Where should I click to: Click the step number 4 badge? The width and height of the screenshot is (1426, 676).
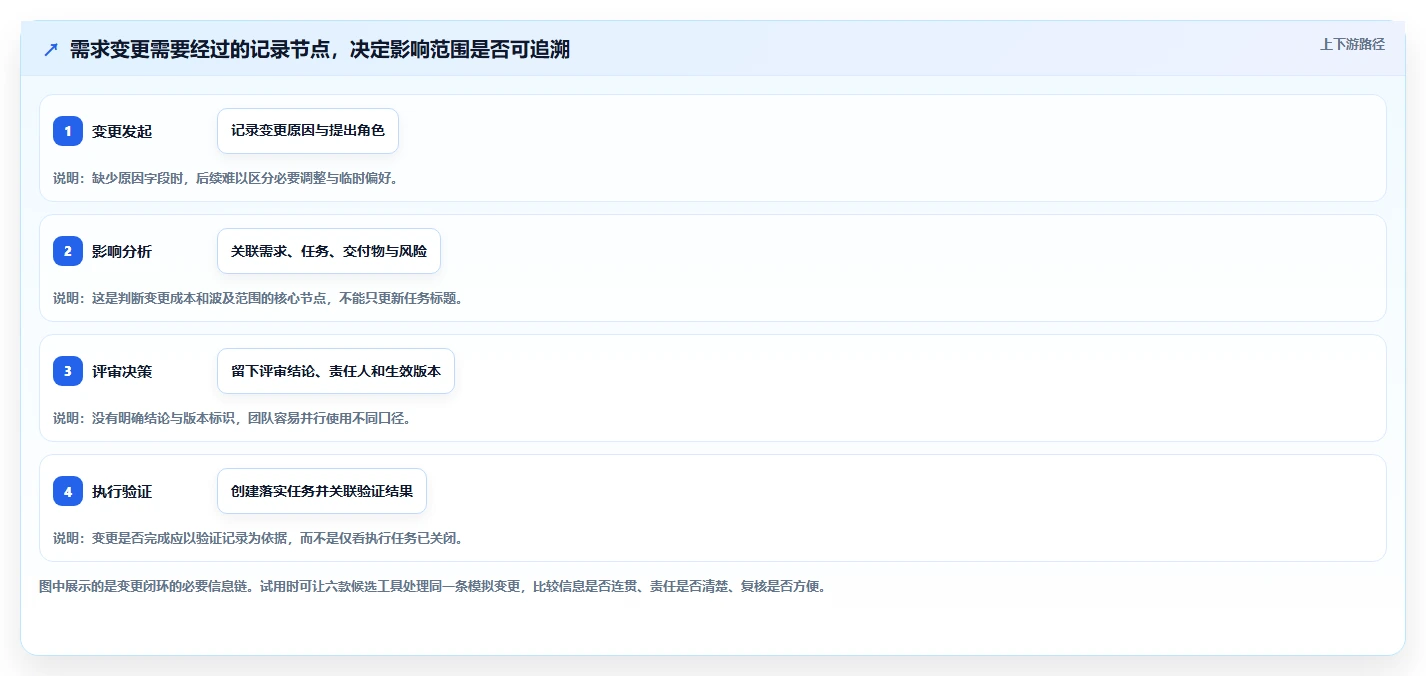[x=68, y=491]
